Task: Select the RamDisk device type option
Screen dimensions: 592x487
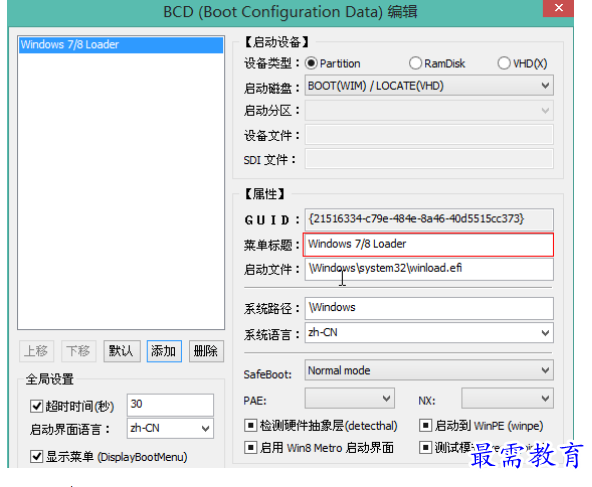Action: (x=415, y=63)
